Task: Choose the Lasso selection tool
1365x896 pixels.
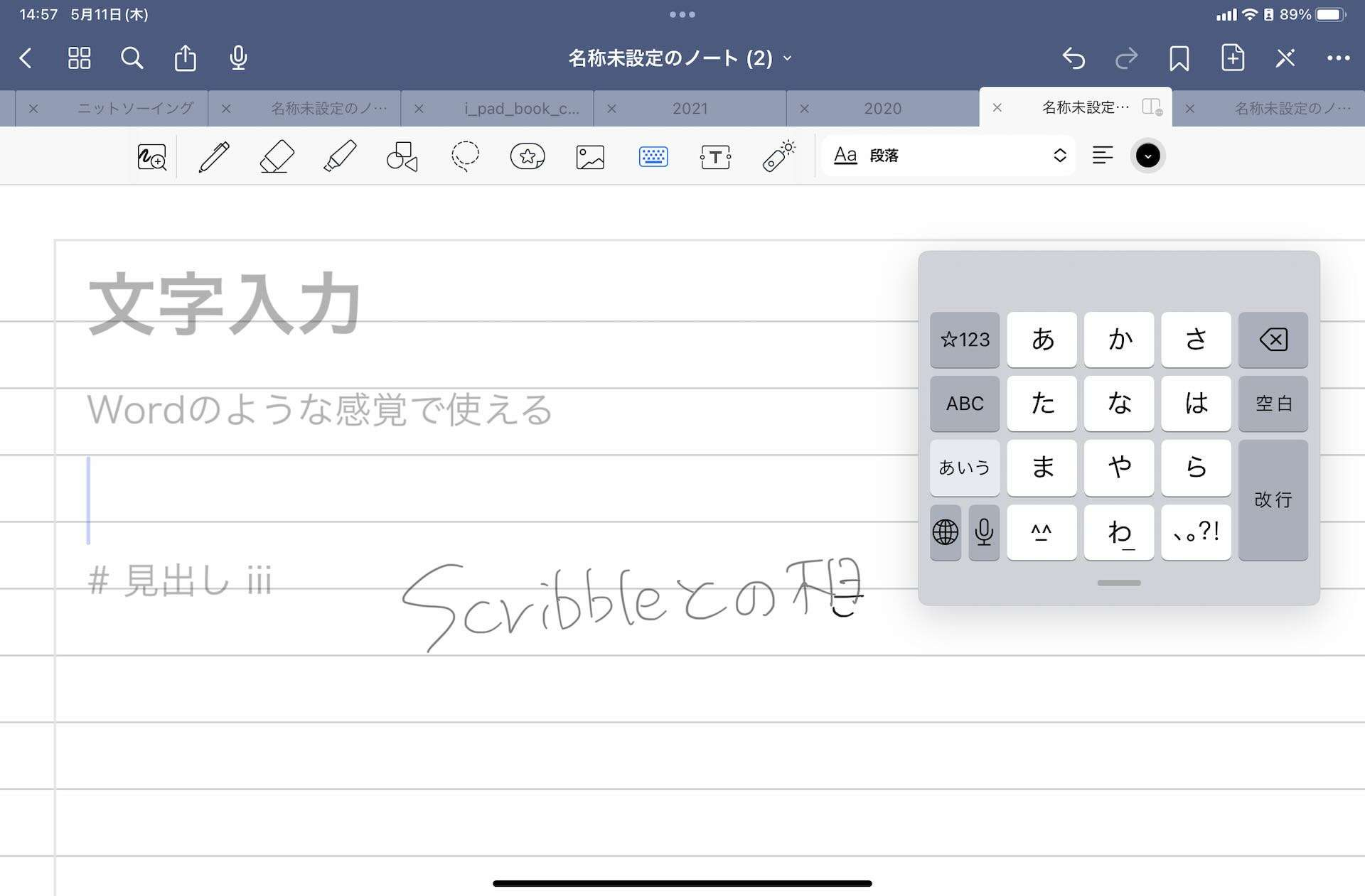Action: tap(465, 156)
